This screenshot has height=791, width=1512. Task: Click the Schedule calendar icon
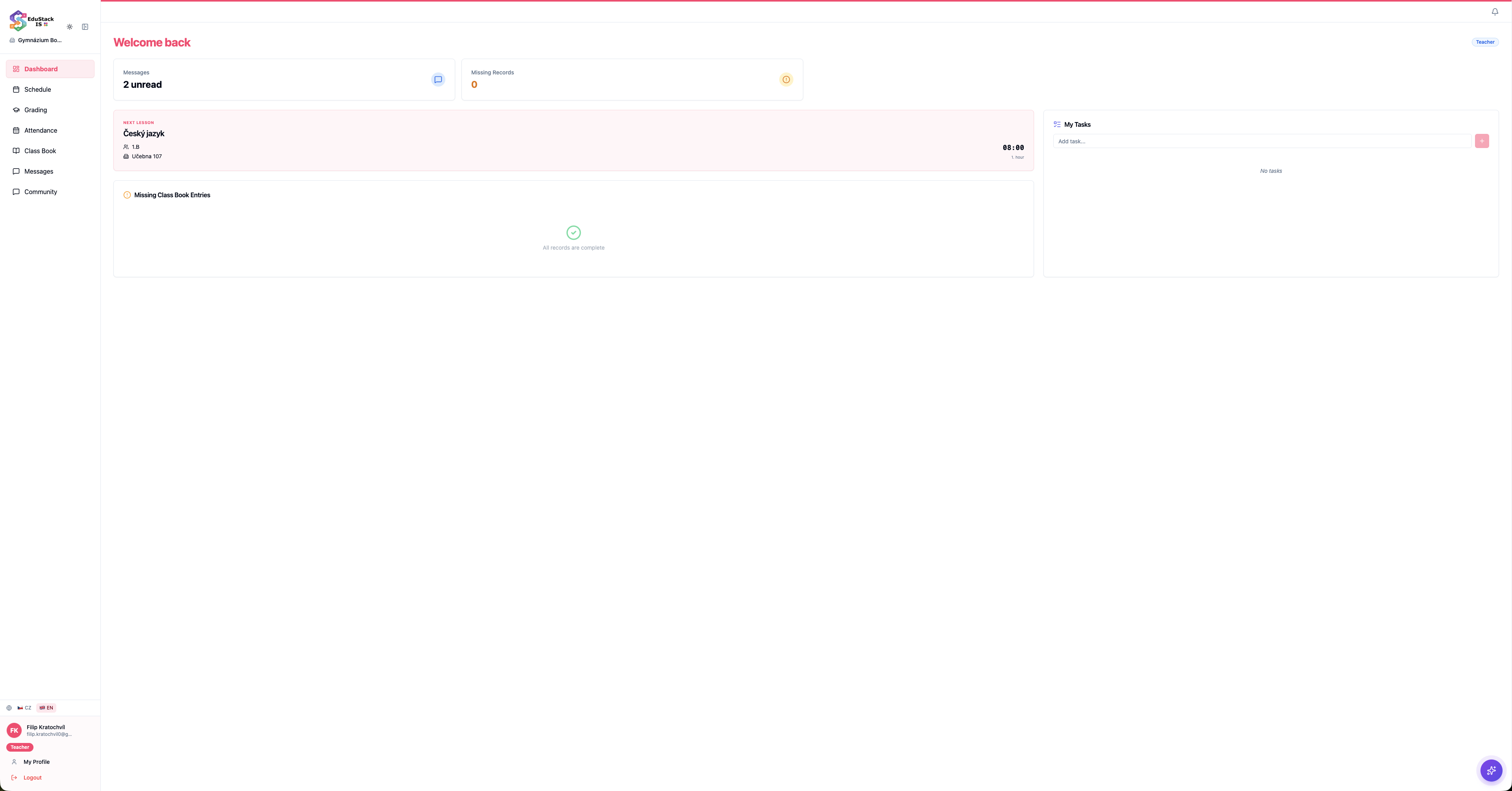(x=17, y=90)
